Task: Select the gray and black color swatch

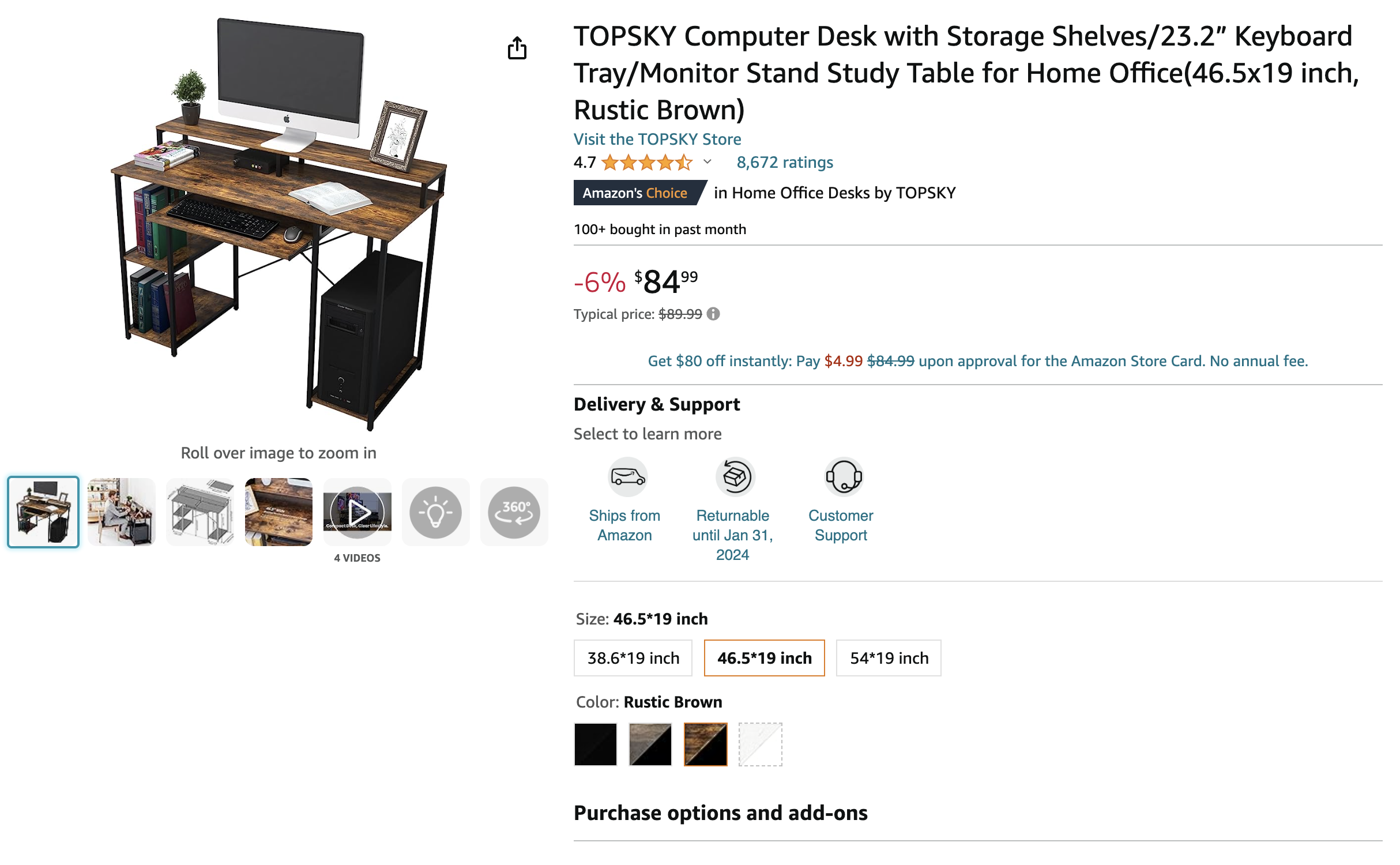Action: click(650, 744)
